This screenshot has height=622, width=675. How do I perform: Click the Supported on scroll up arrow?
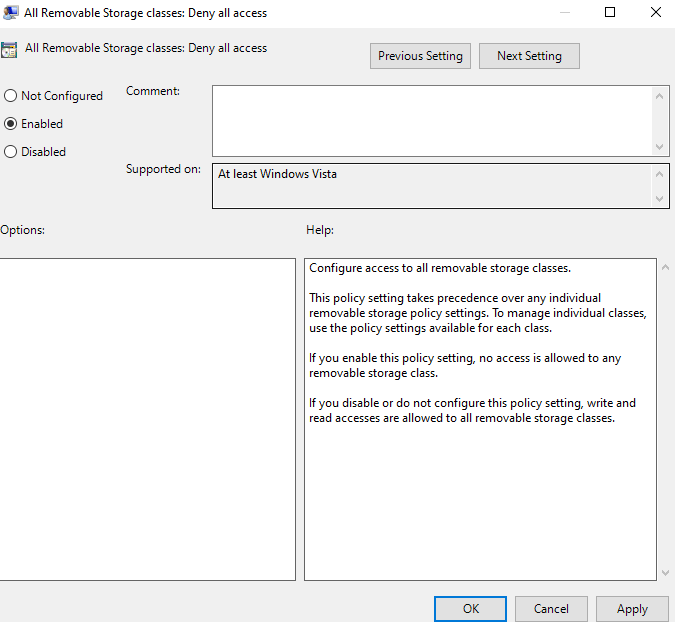(659, 174)
